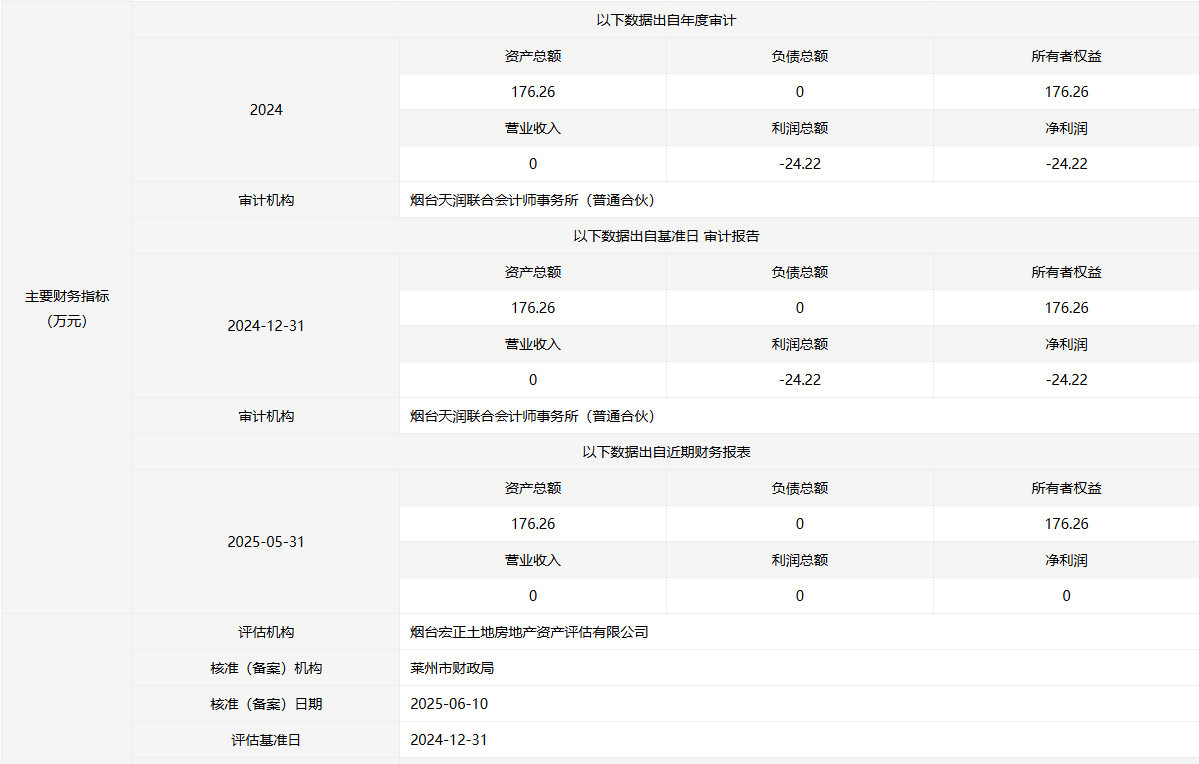The height and width of the screenshot is (764, 1199).
Task: Click 审计机构 firm name under the 2024 section
Action: coord(532,200)
